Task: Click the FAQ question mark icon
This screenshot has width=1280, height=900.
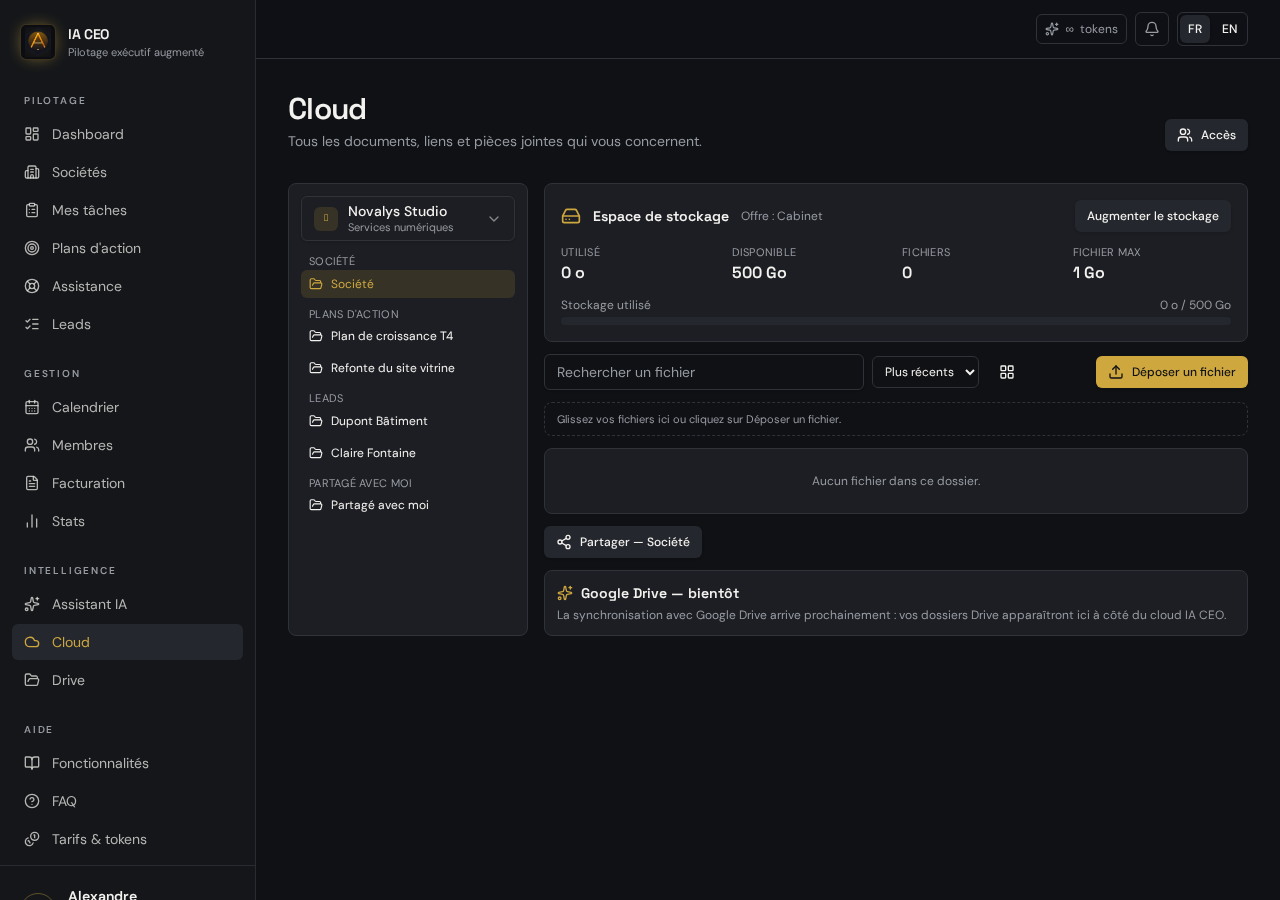Action: coord(32,801)
